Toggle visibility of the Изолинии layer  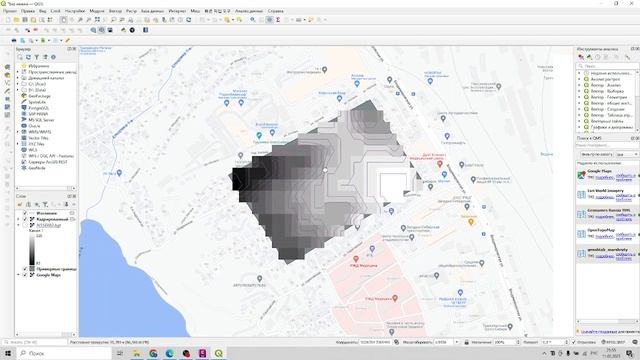(25, 213)
